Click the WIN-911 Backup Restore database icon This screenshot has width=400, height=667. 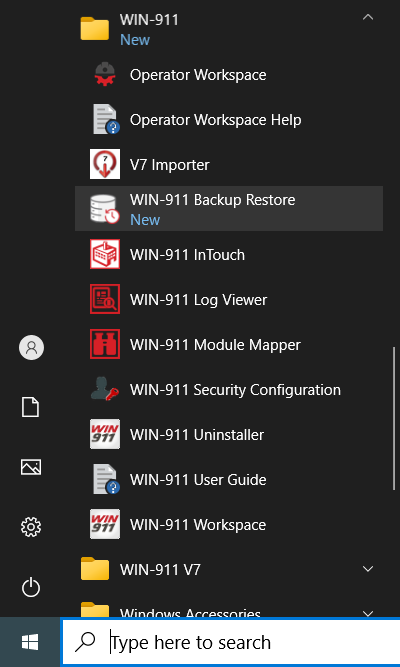(105, 209)
